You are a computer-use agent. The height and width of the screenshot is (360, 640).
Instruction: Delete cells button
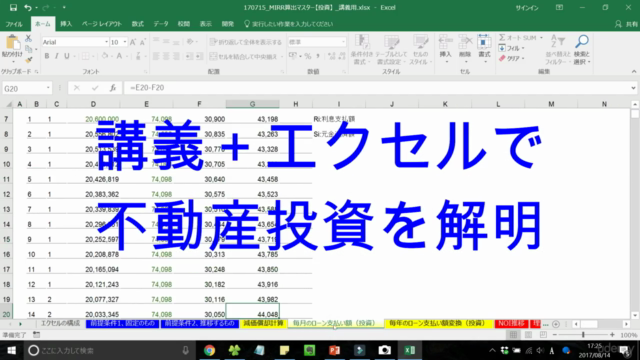click(x=465, y=49)
